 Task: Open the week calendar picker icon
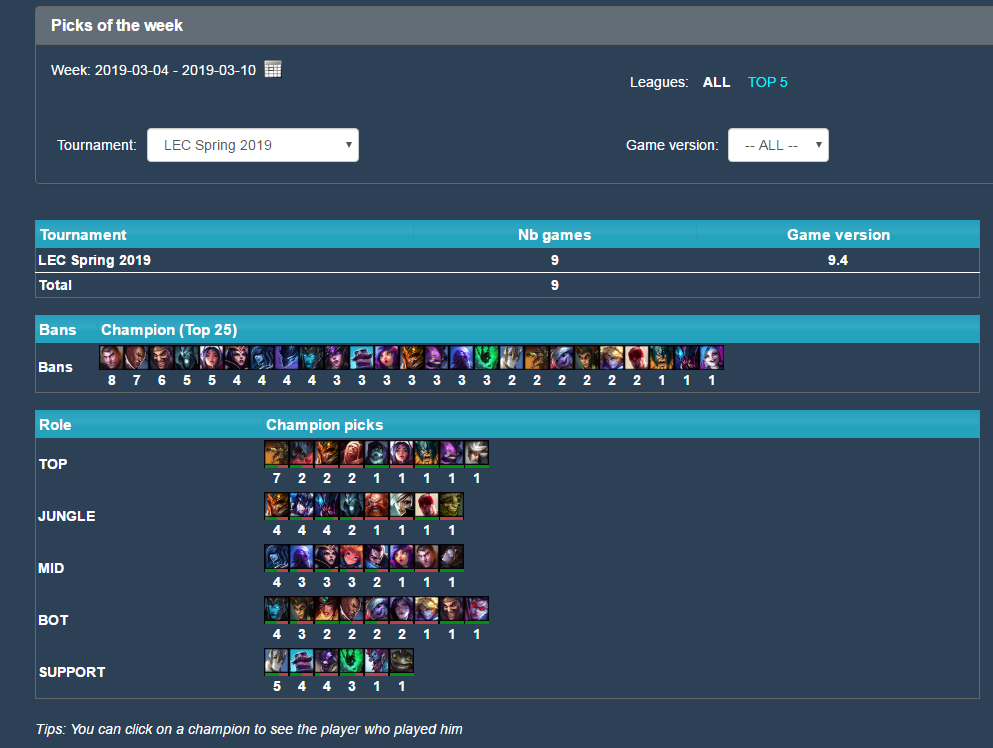click(273, 69)
